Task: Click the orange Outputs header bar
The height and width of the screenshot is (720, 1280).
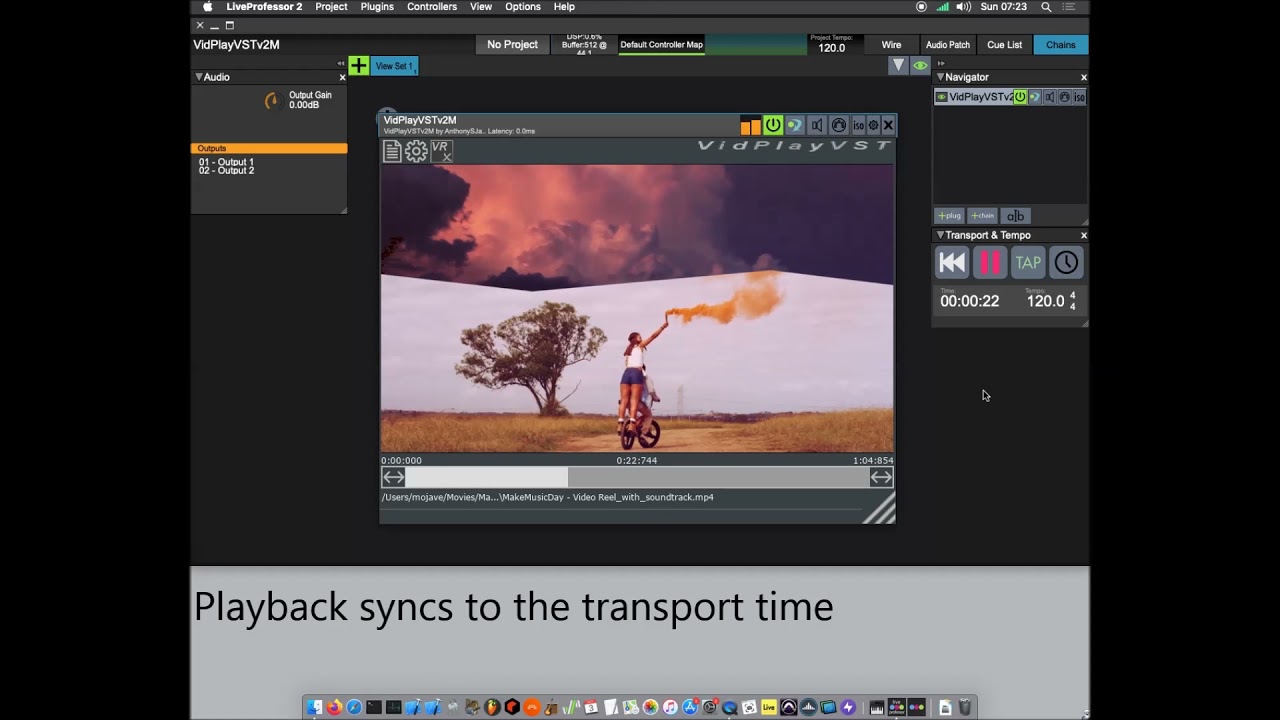Action: pyautogui.click(x=269, y=148)
